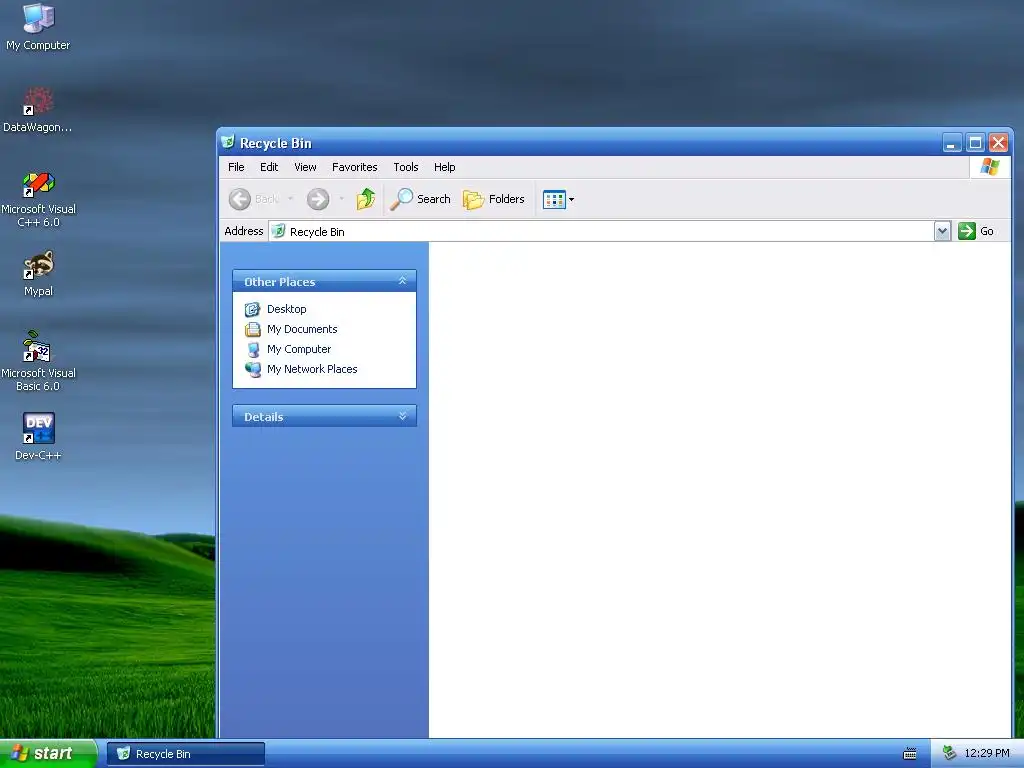Click the Start button
1024x768 pixels.
point(48,753)
